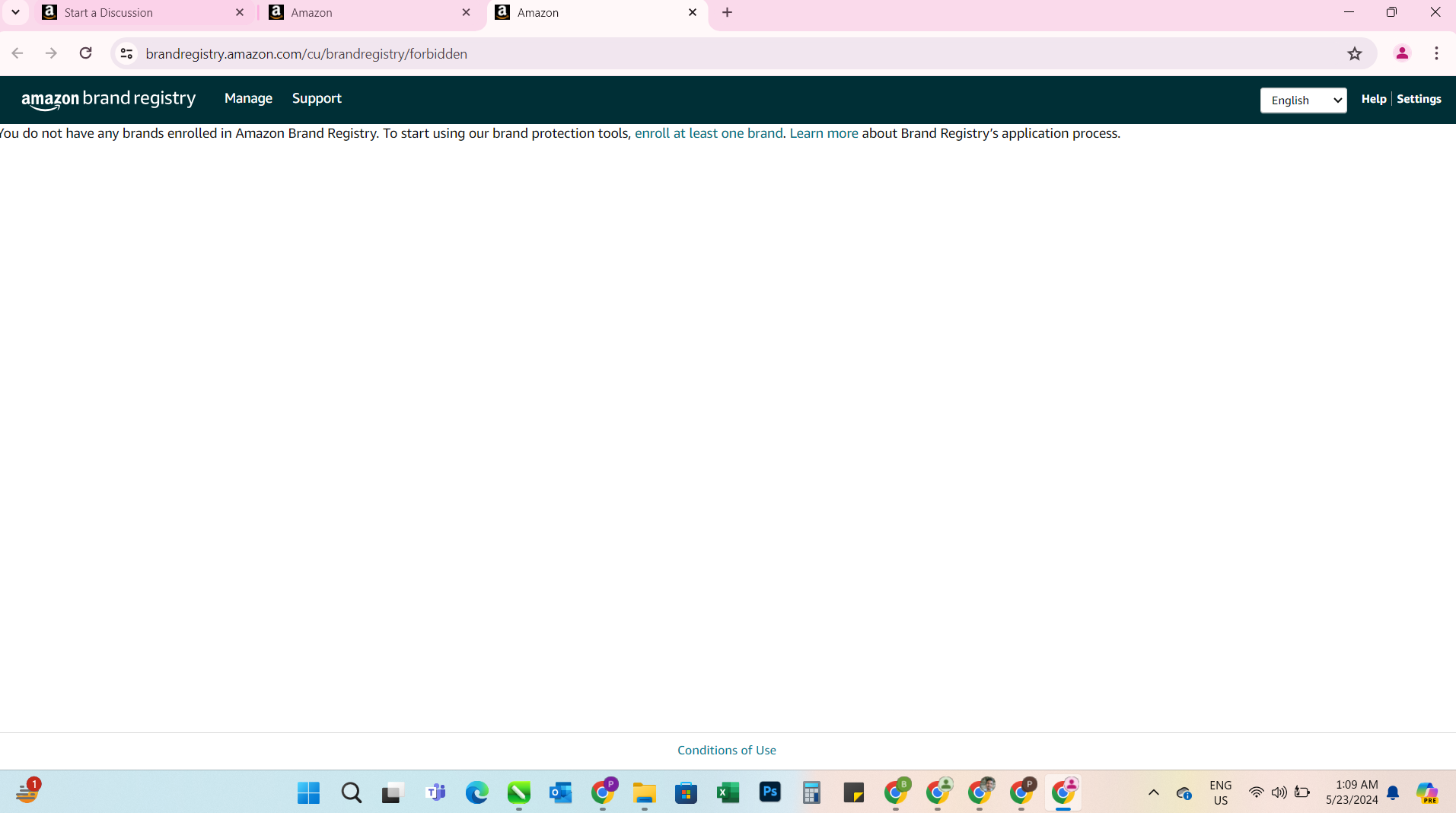Open Photoshop from the taskbar

770,792
